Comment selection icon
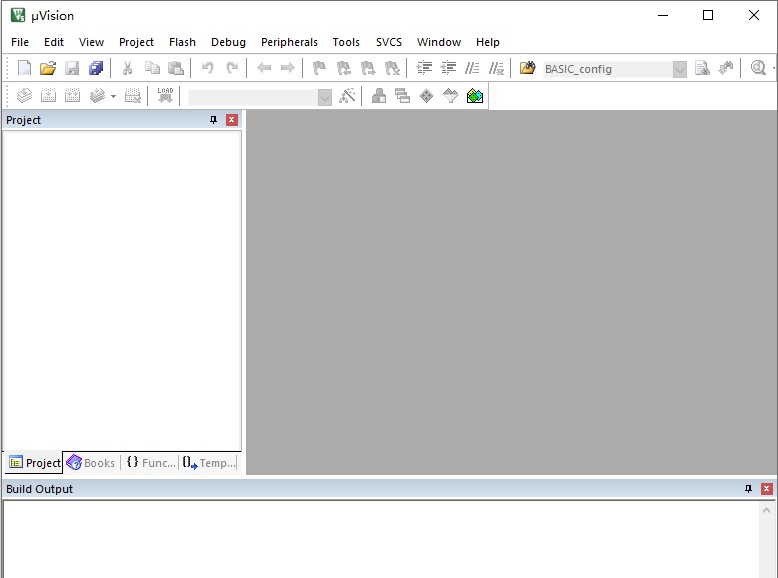This screenshot has height=578, width=778. pos(472,68)
